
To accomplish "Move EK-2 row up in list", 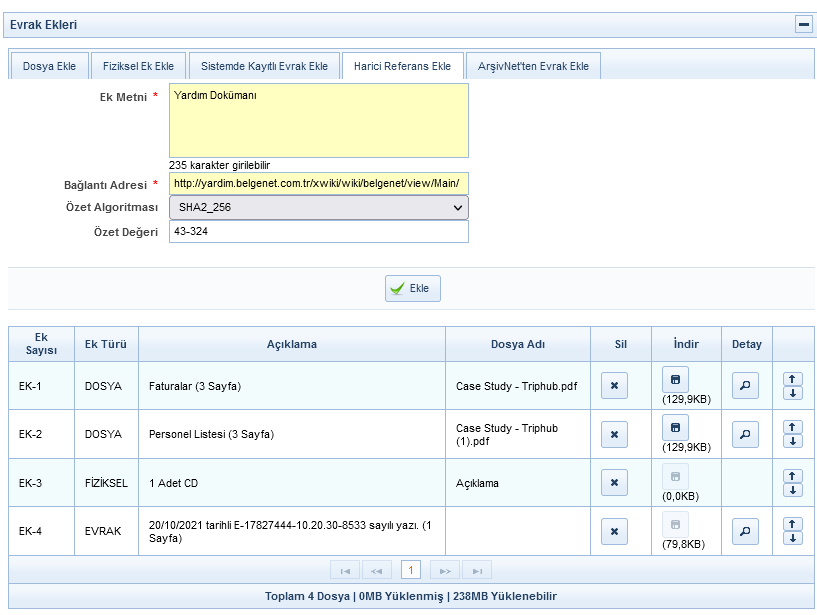I will (793, 427).
